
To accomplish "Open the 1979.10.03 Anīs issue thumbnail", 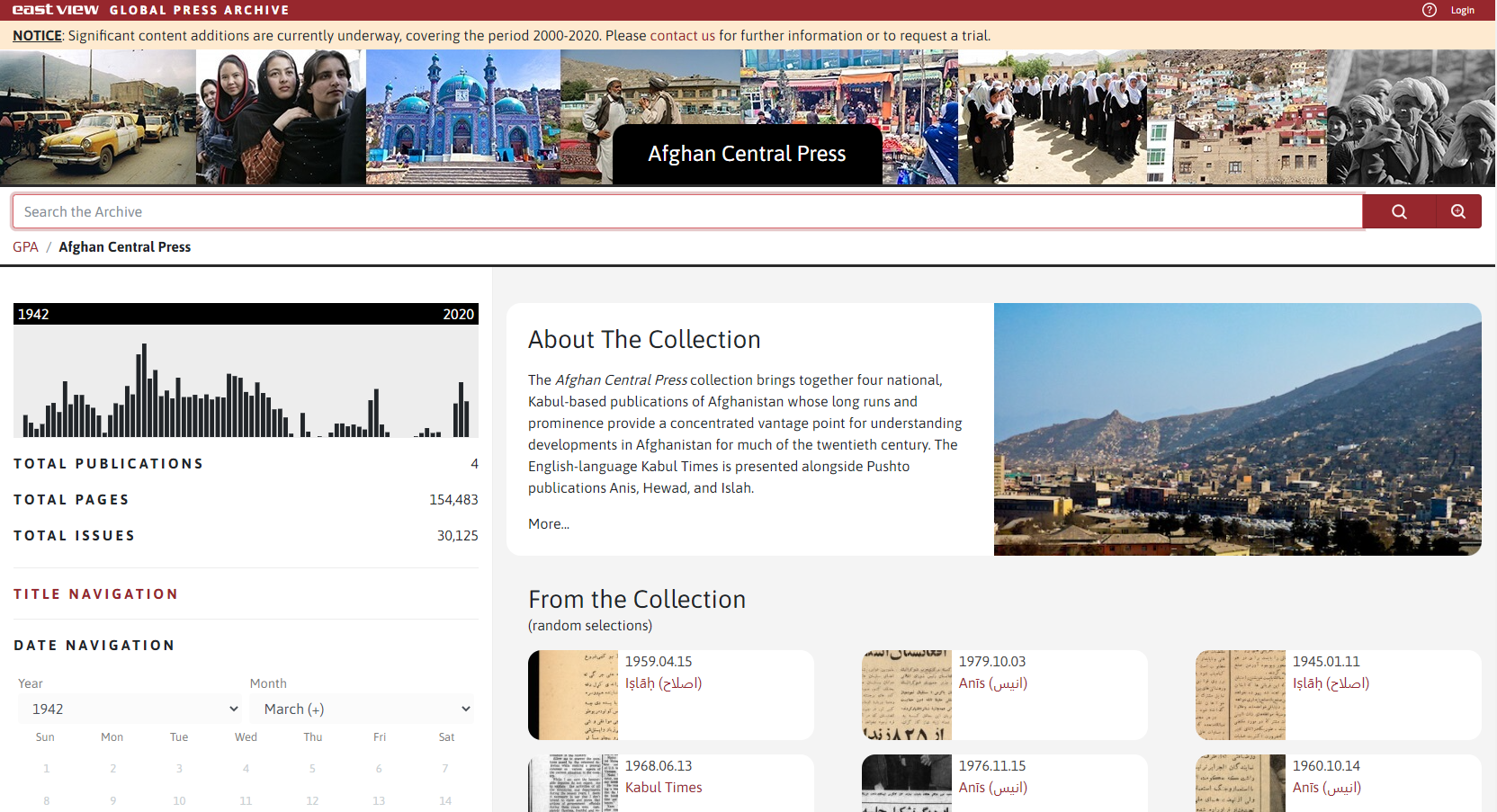I will pos(907,695).
